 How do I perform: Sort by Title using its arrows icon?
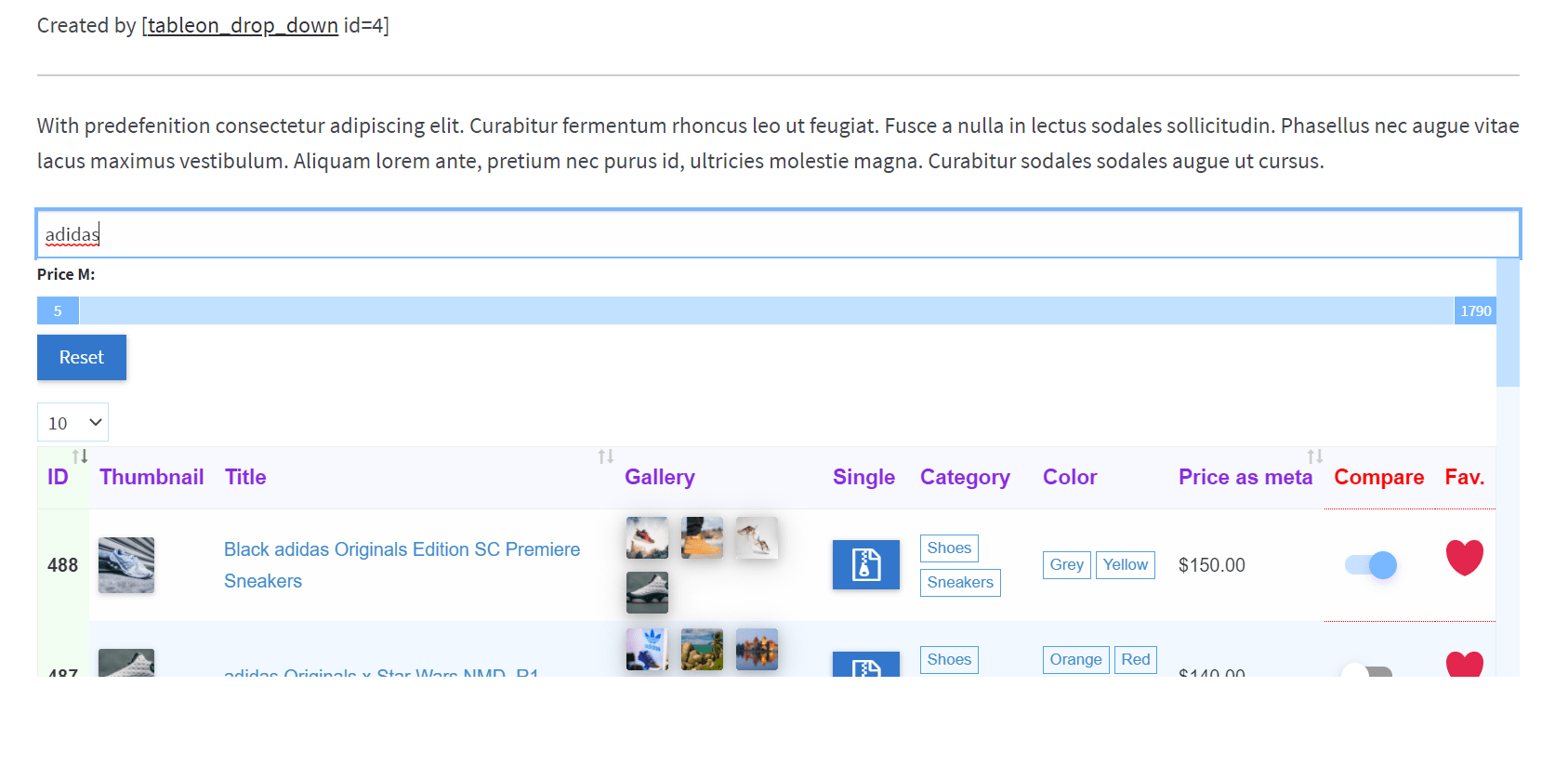coord(606,456)
